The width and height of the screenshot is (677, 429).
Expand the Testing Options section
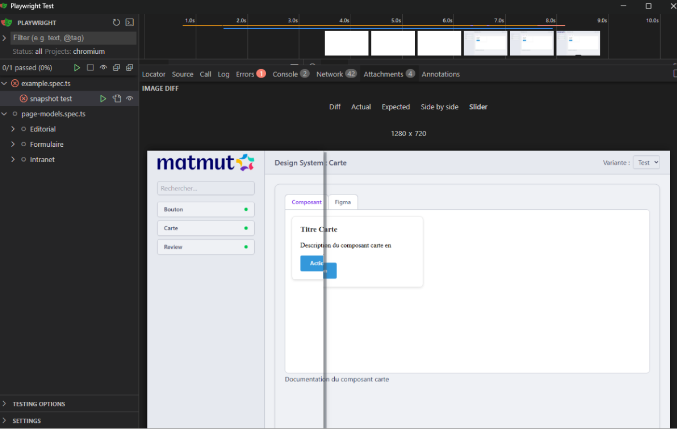(x=5, y=404)
